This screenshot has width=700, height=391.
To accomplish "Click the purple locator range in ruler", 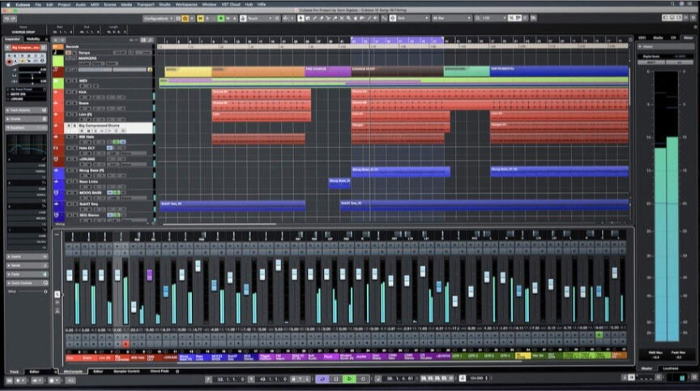I will pyautogui.click(x=397, y=40).
